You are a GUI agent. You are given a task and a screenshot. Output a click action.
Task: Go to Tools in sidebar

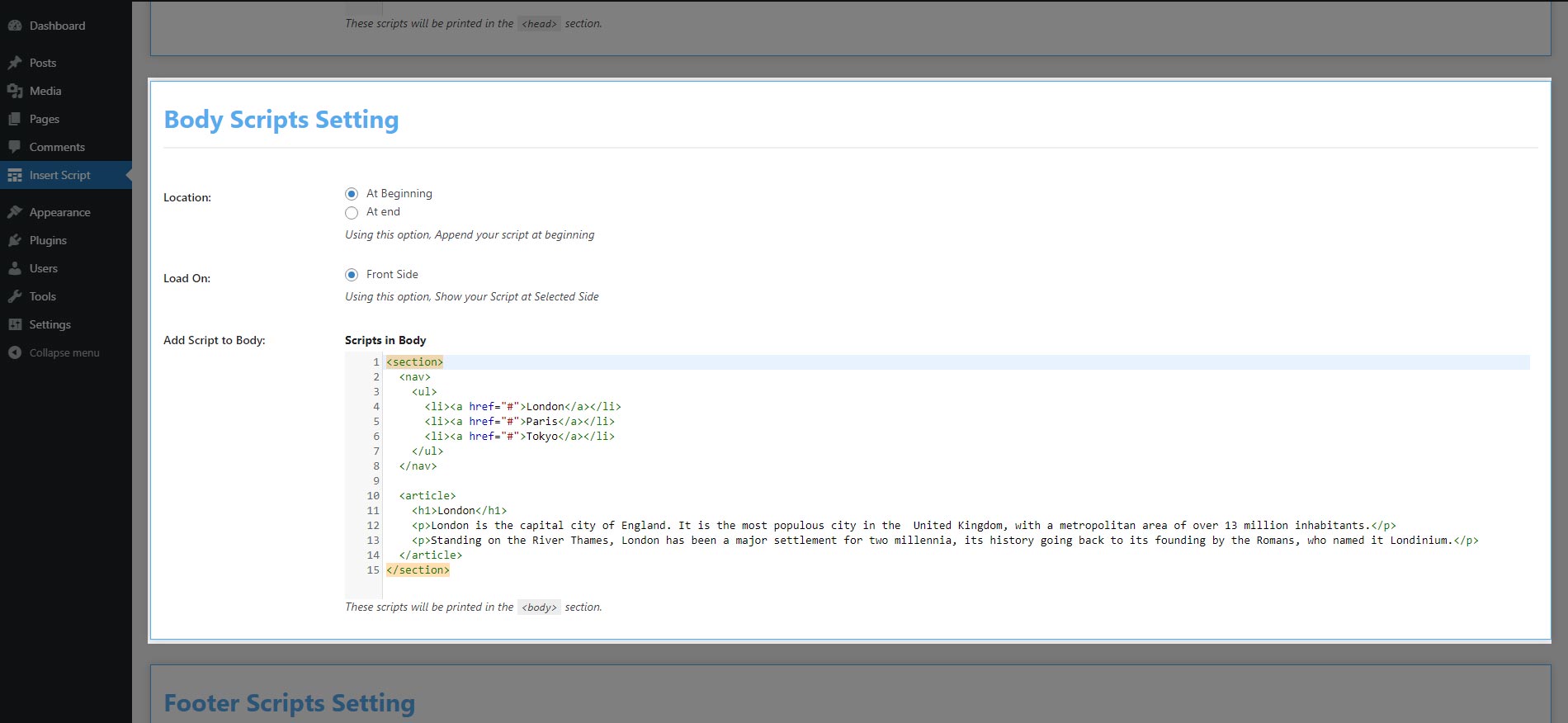tap(66, 296)
